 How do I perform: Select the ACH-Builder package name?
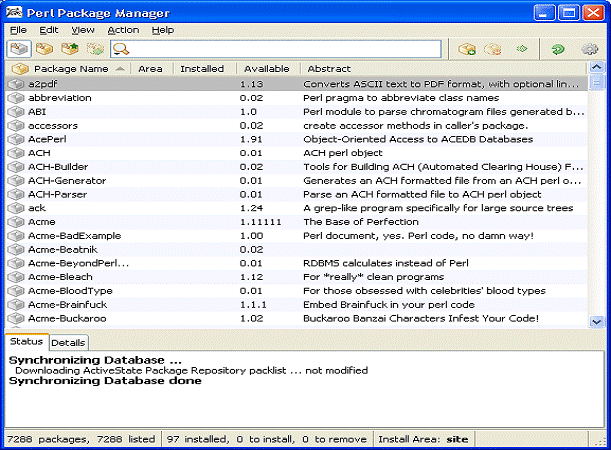(x=58, y=167)
